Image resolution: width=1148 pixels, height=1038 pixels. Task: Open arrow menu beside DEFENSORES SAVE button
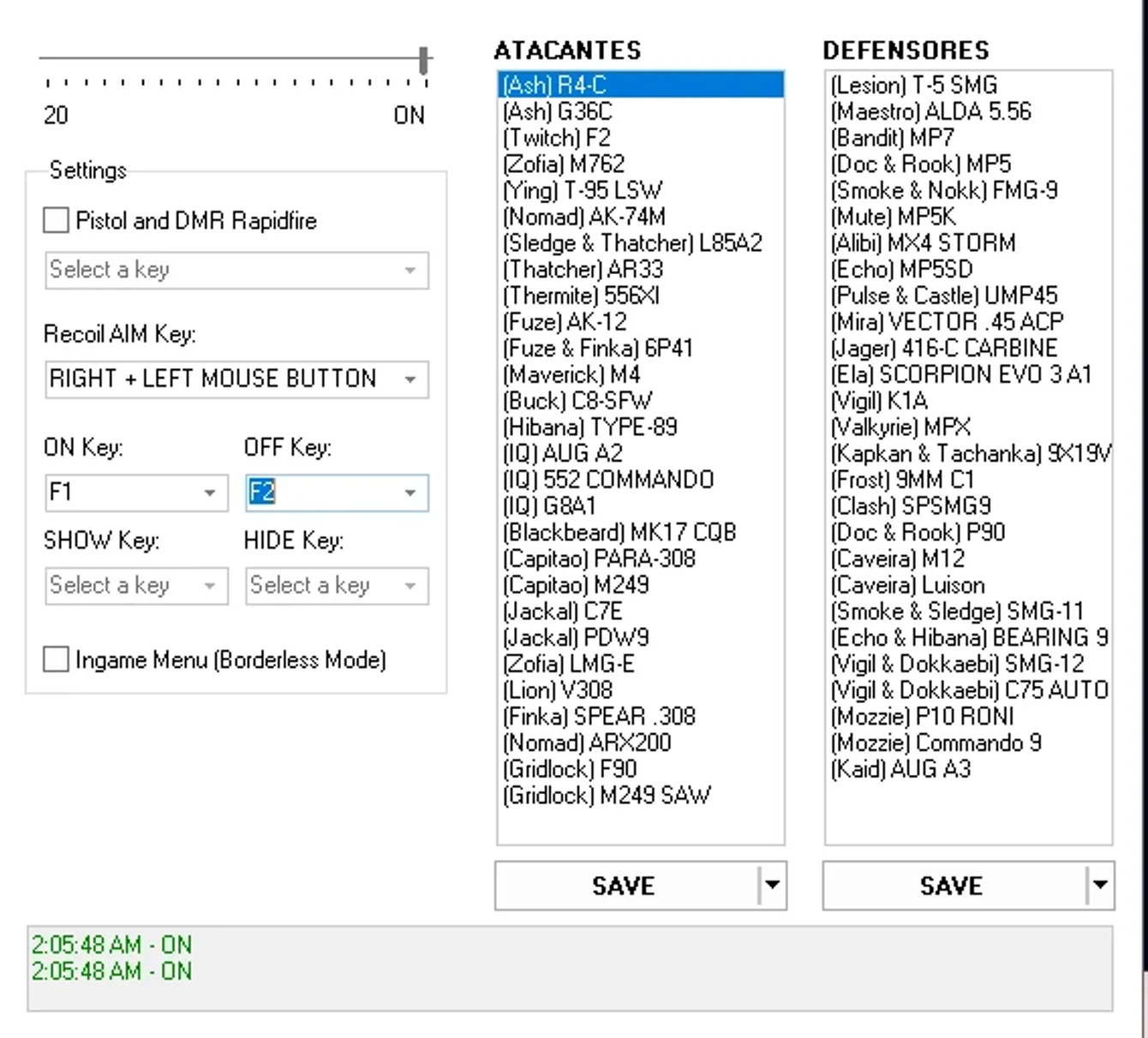click(x=1100, y=886)
